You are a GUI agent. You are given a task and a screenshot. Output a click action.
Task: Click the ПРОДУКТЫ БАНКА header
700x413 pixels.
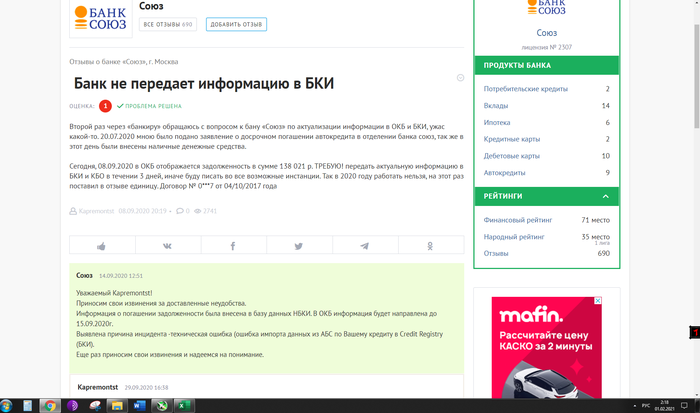click(x=546, y=65)
